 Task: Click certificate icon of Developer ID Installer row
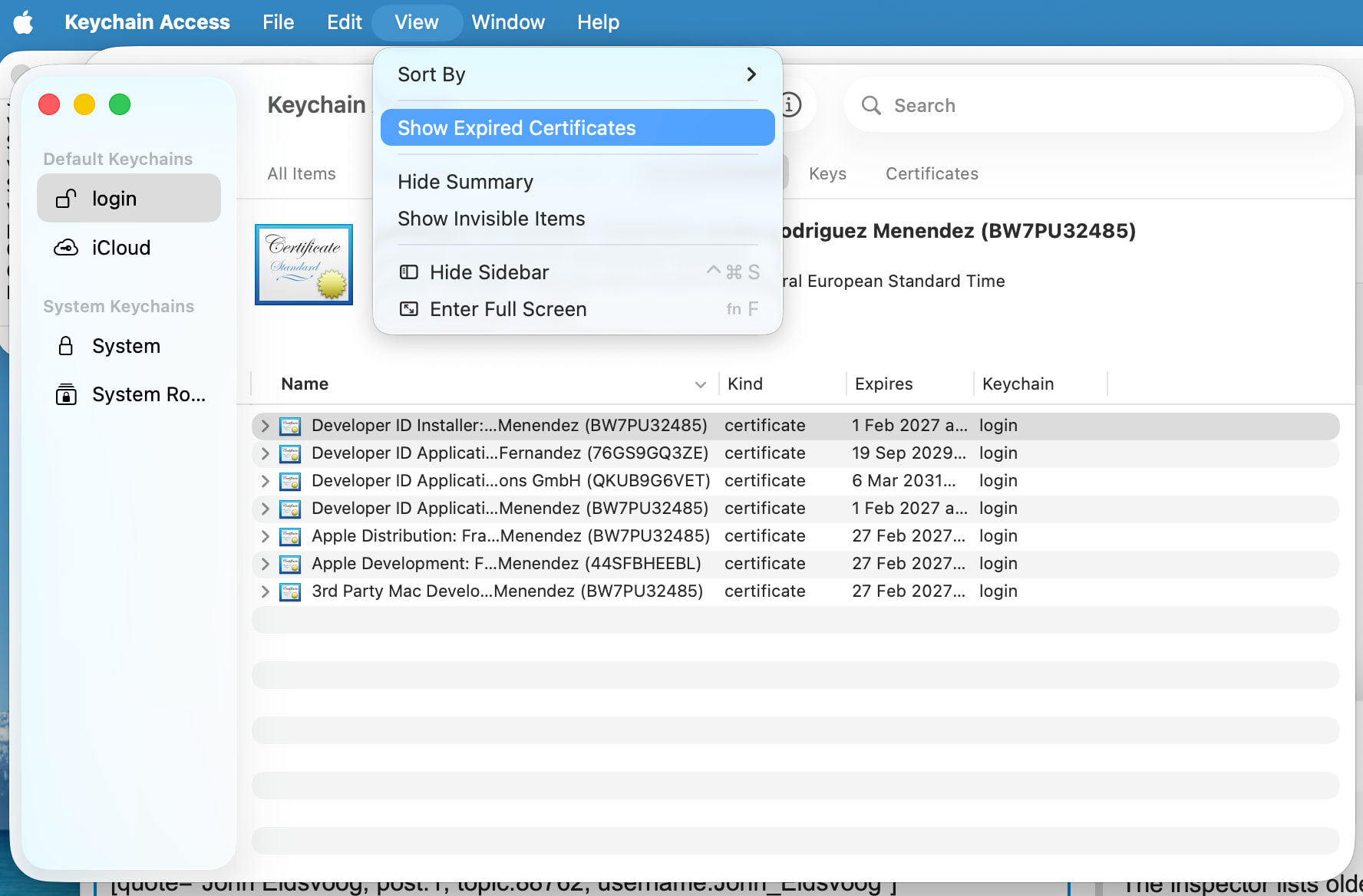pyautogui.click(x=290, y=426)
